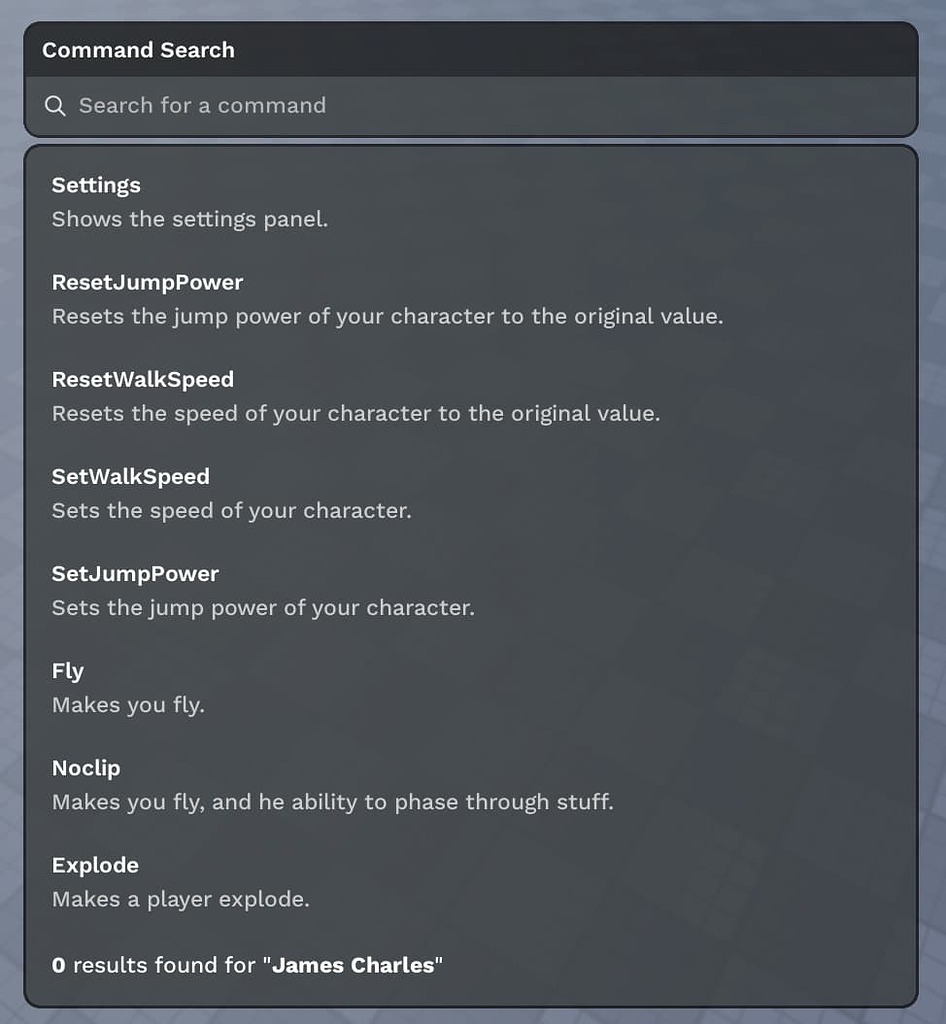Screen dimensions: 946x1024
Task: Click the magnifying glass search icon
Action: coord(55,106)
